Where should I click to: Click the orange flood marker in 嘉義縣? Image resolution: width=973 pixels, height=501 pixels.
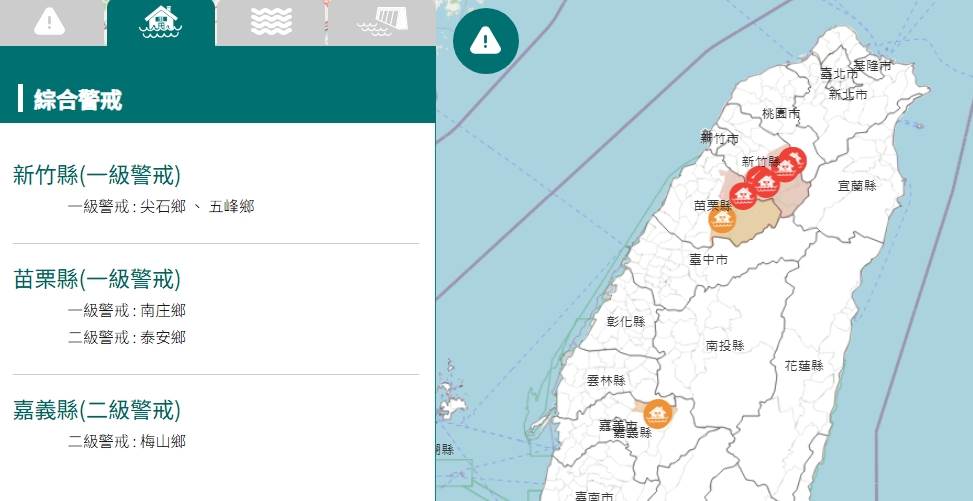tap(657, 414)
